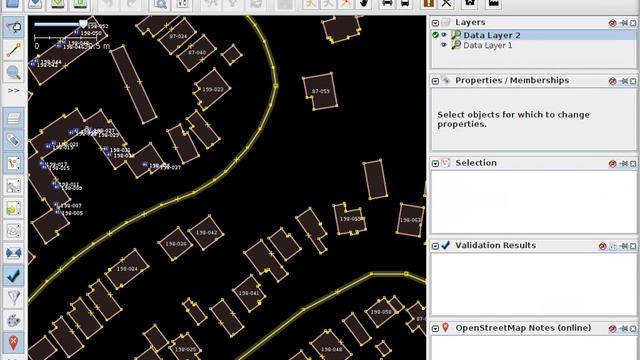Click building labeled 87-059

(320, 91)
